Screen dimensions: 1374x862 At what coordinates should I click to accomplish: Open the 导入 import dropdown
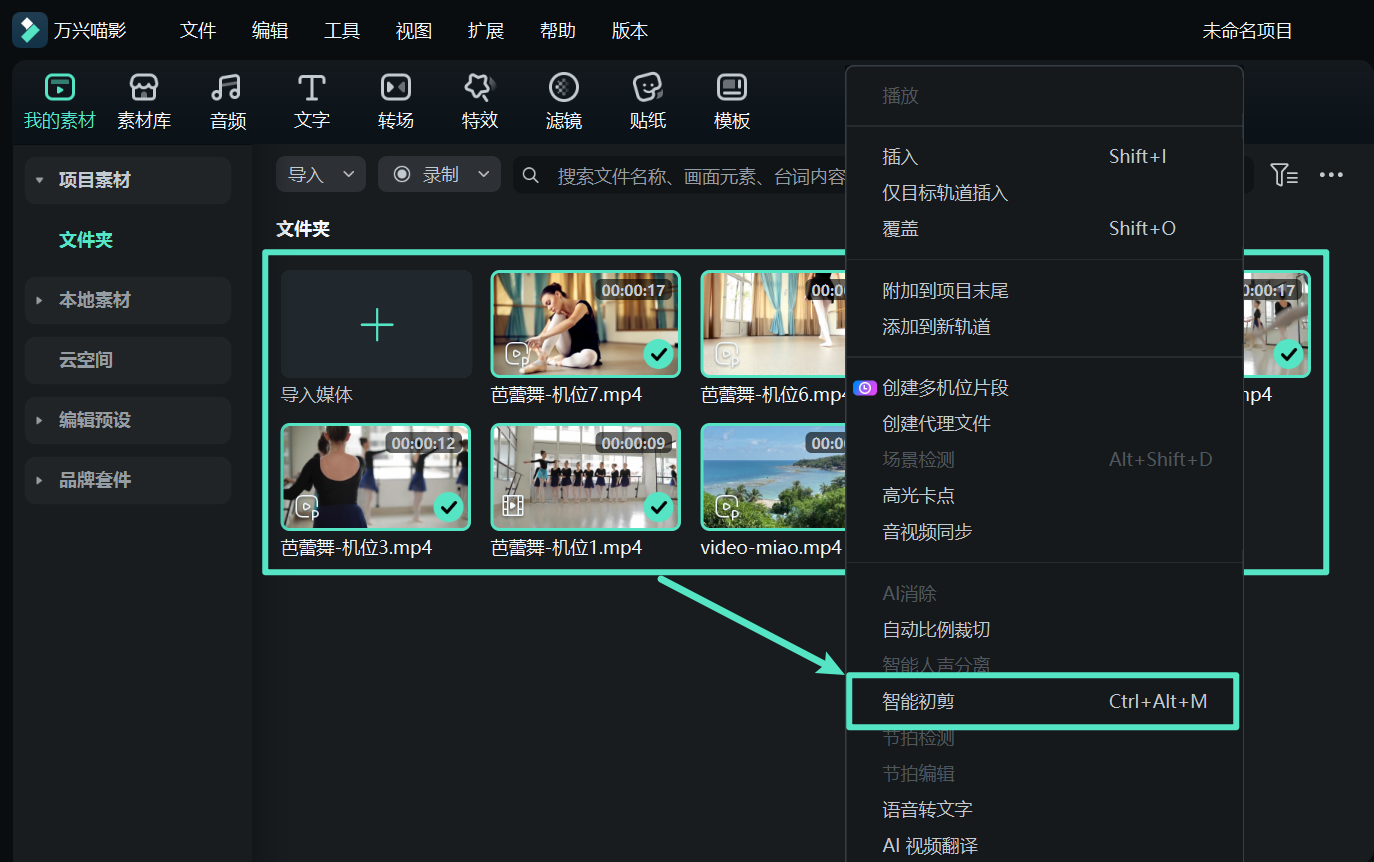[320, 175]
